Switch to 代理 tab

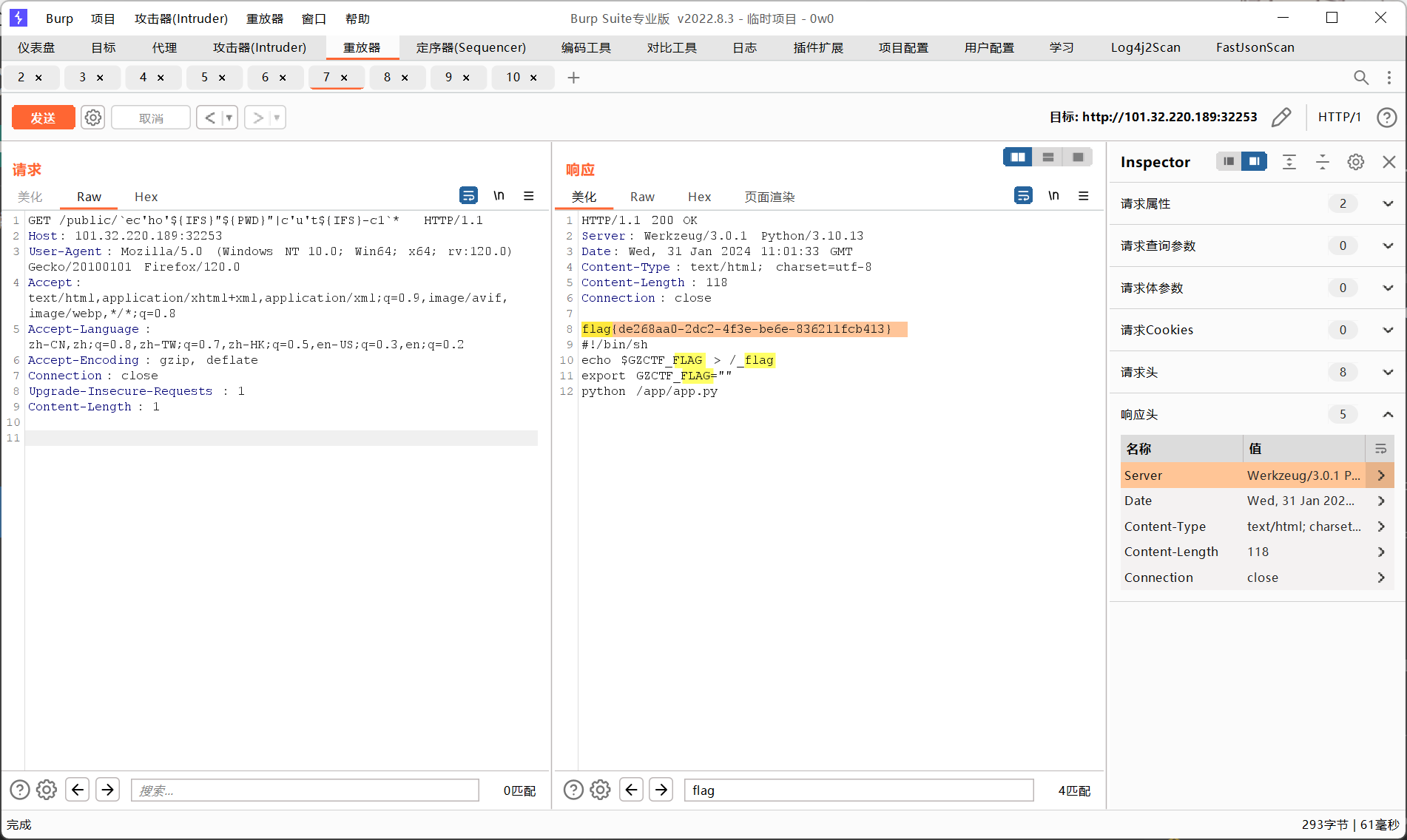coord(164,47)
